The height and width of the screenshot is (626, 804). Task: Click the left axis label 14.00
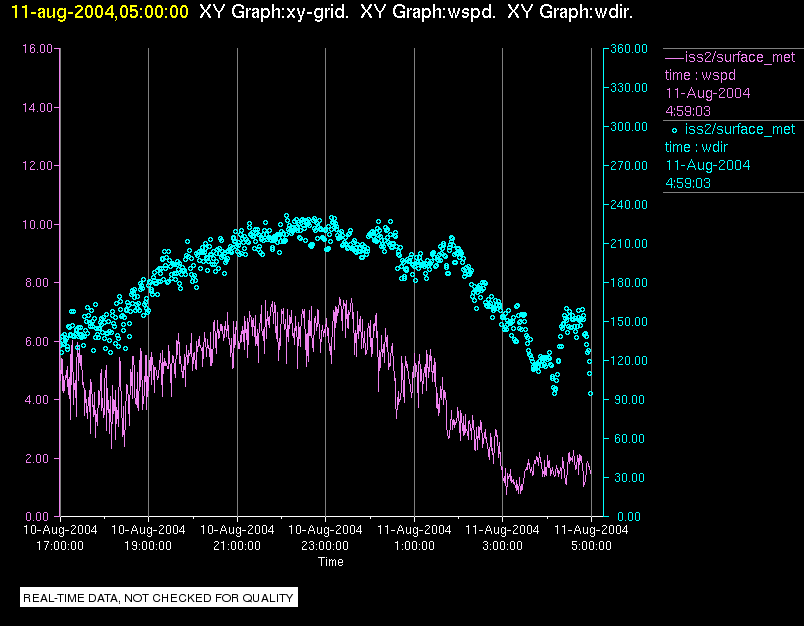pyautogui.click(x=37, y=107)
